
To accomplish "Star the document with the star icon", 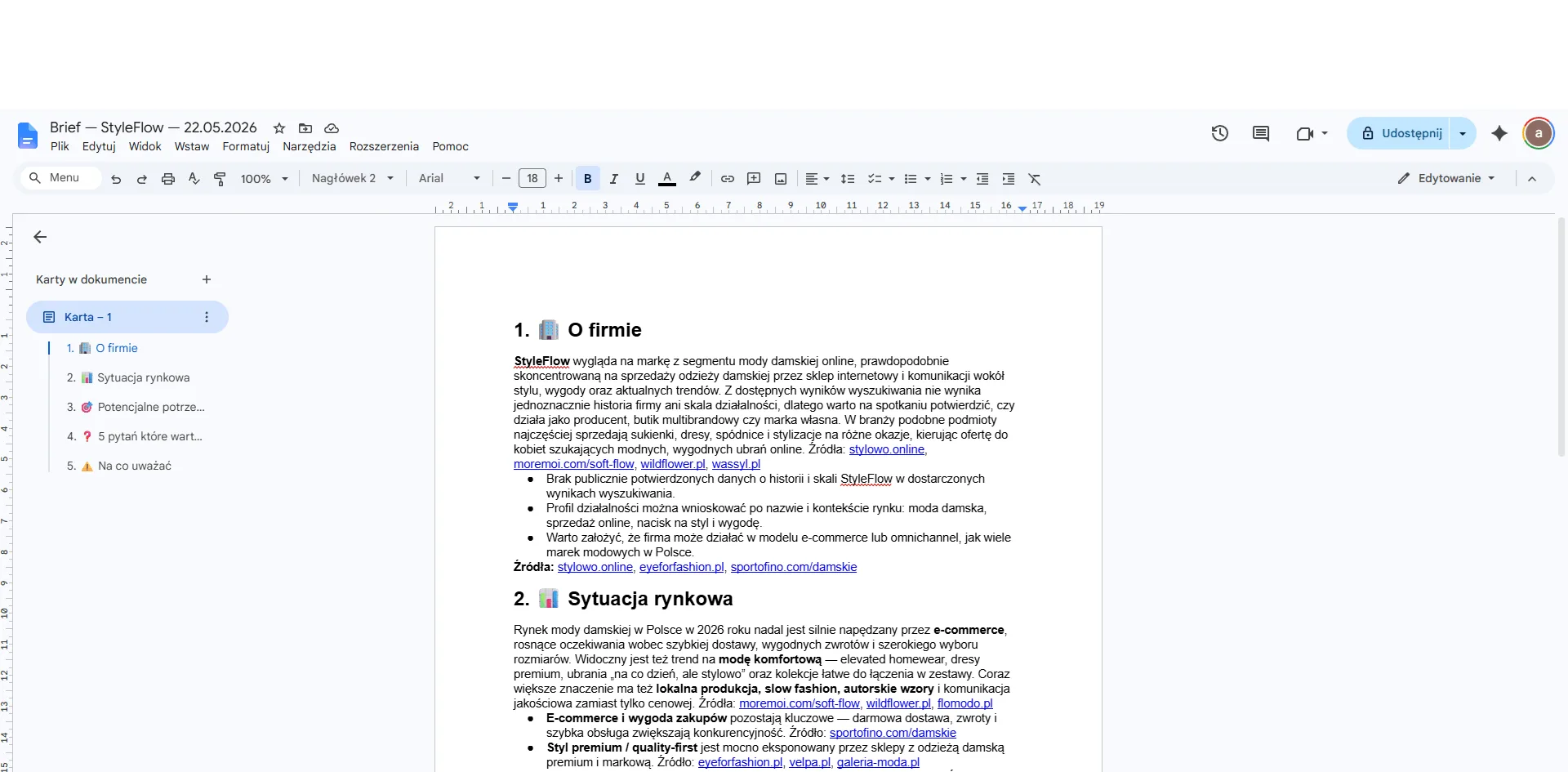I will pyautogui.click(x=279, y=128).
